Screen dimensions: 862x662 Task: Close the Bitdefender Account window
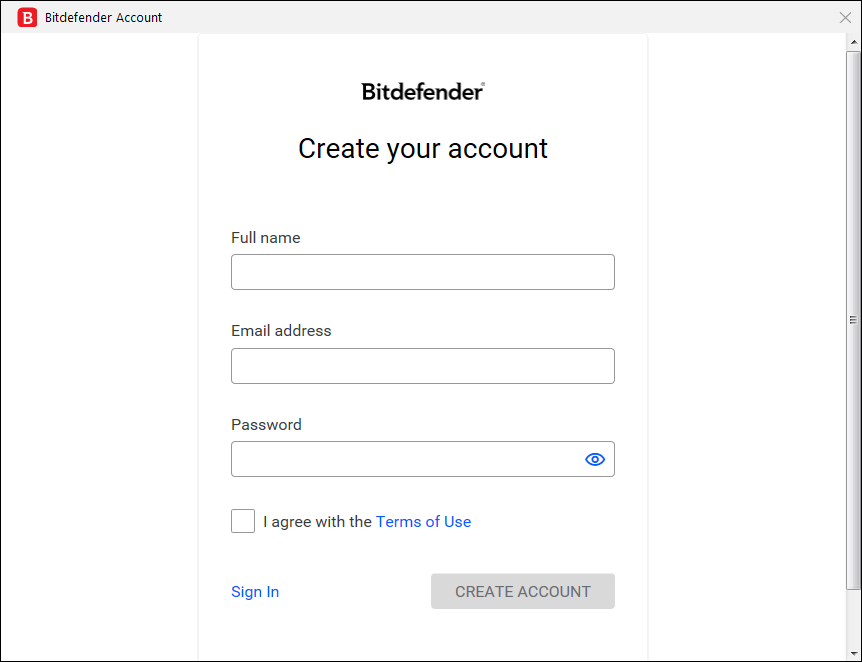pyautogui.click(x=845, y=17)
